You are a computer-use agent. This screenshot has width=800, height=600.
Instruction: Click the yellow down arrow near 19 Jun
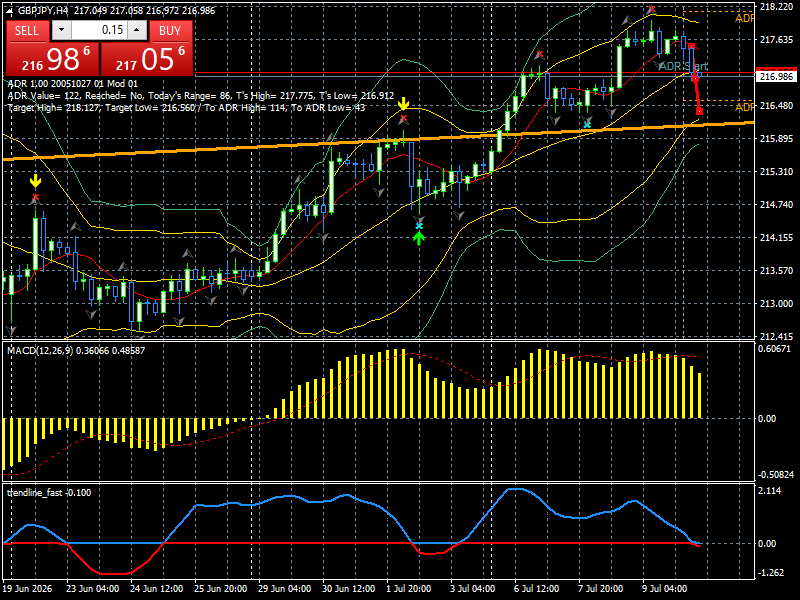(x=35, y=181)
